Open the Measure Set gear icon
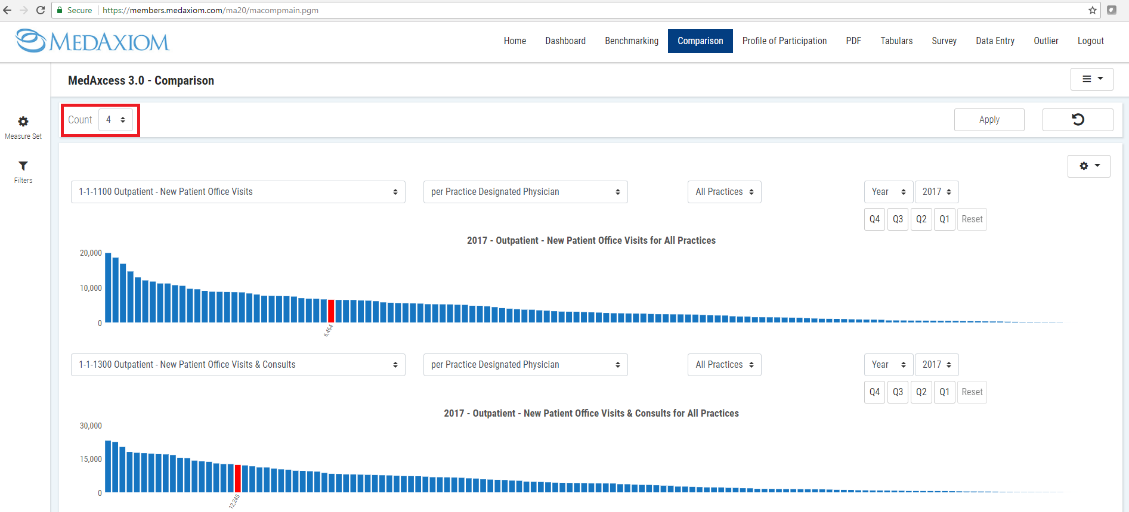Image resolution: width=1129 pixels, height=512 pixels. point(24,122)
